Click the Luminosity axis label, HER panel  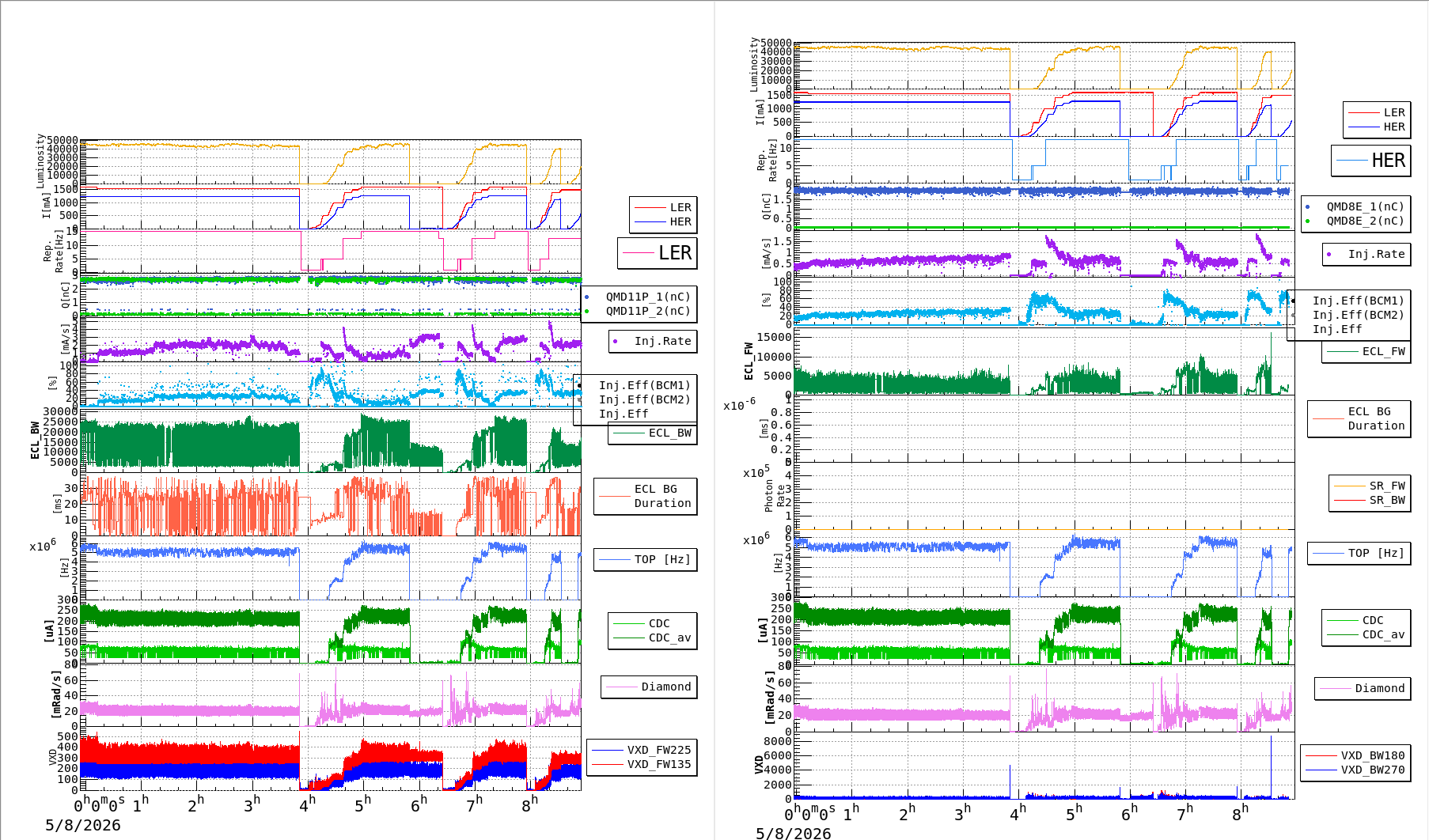pyautogui.click(x=754, y=64)
